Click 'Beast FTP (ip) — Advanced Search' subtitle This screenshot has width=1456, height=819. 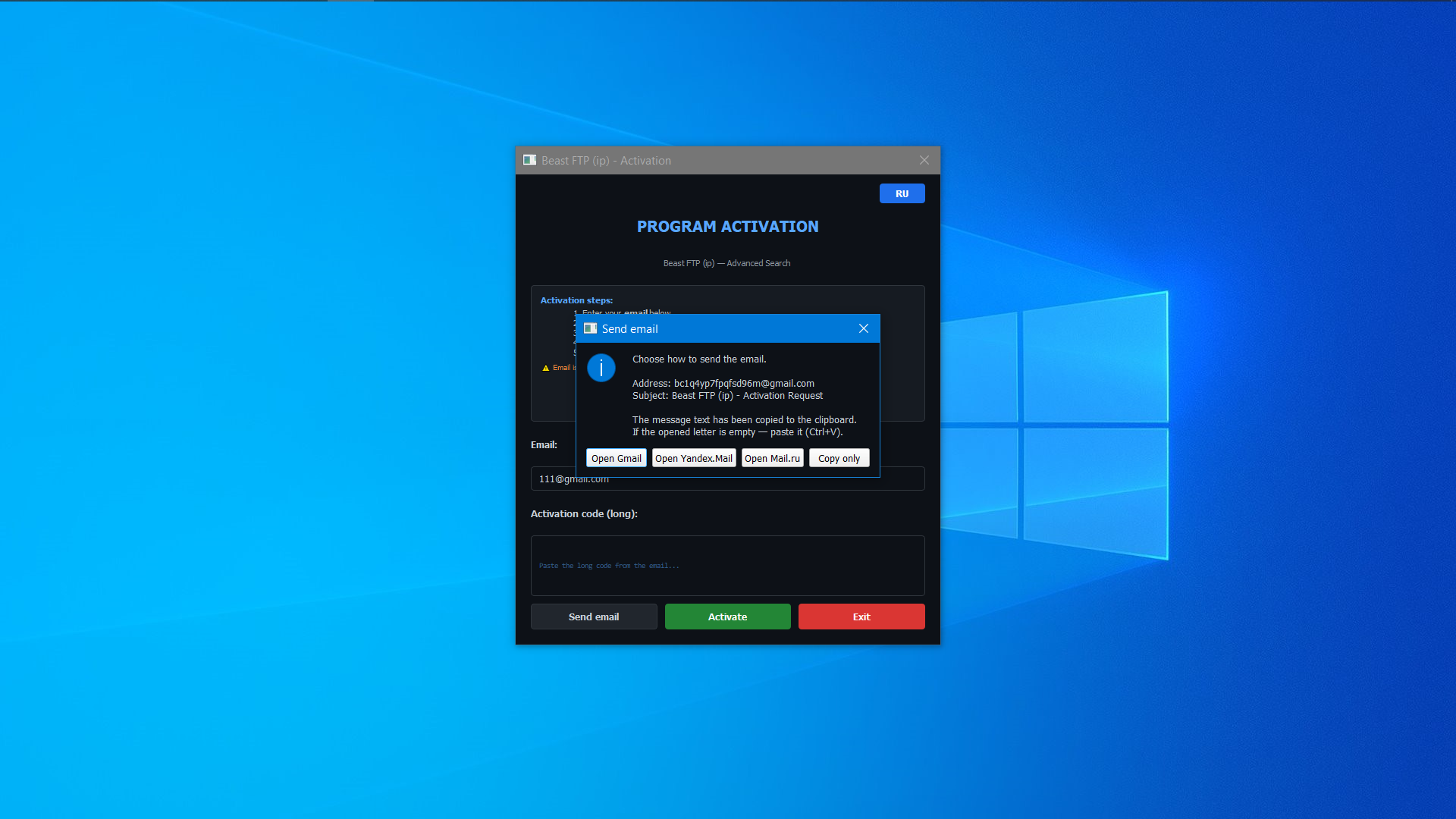[x=726, y=263]
